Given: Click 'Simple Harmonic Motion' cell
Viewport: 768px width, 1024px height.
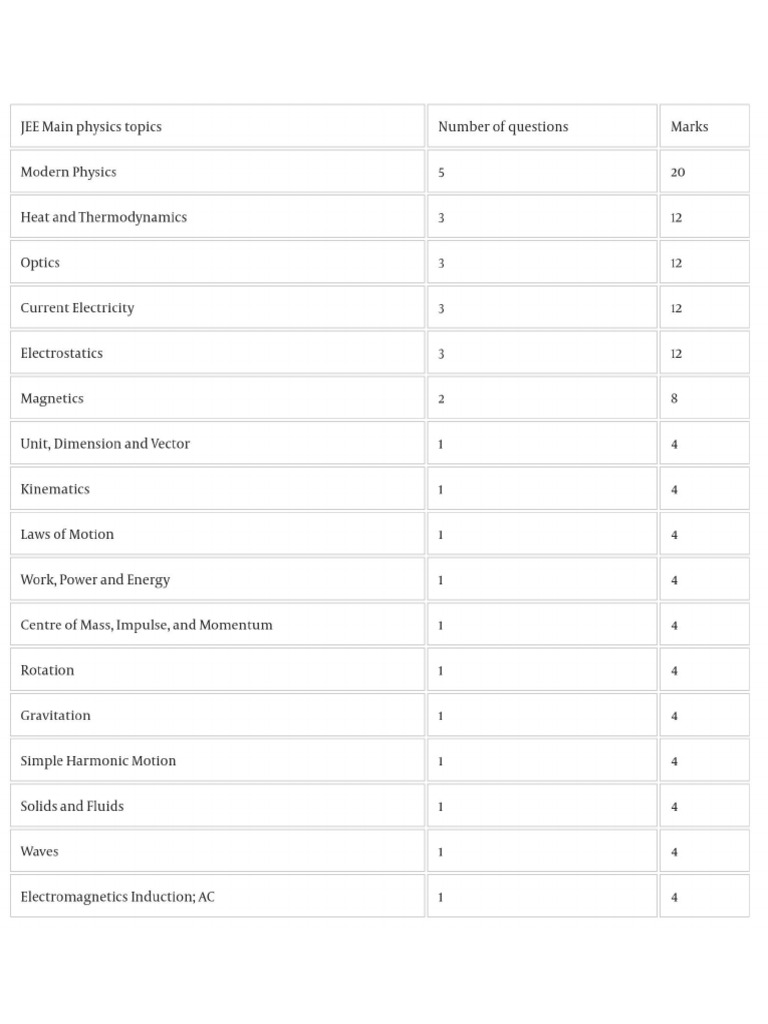Looking at the screenshot, I should pyautogui.click(x=217, y=760).
